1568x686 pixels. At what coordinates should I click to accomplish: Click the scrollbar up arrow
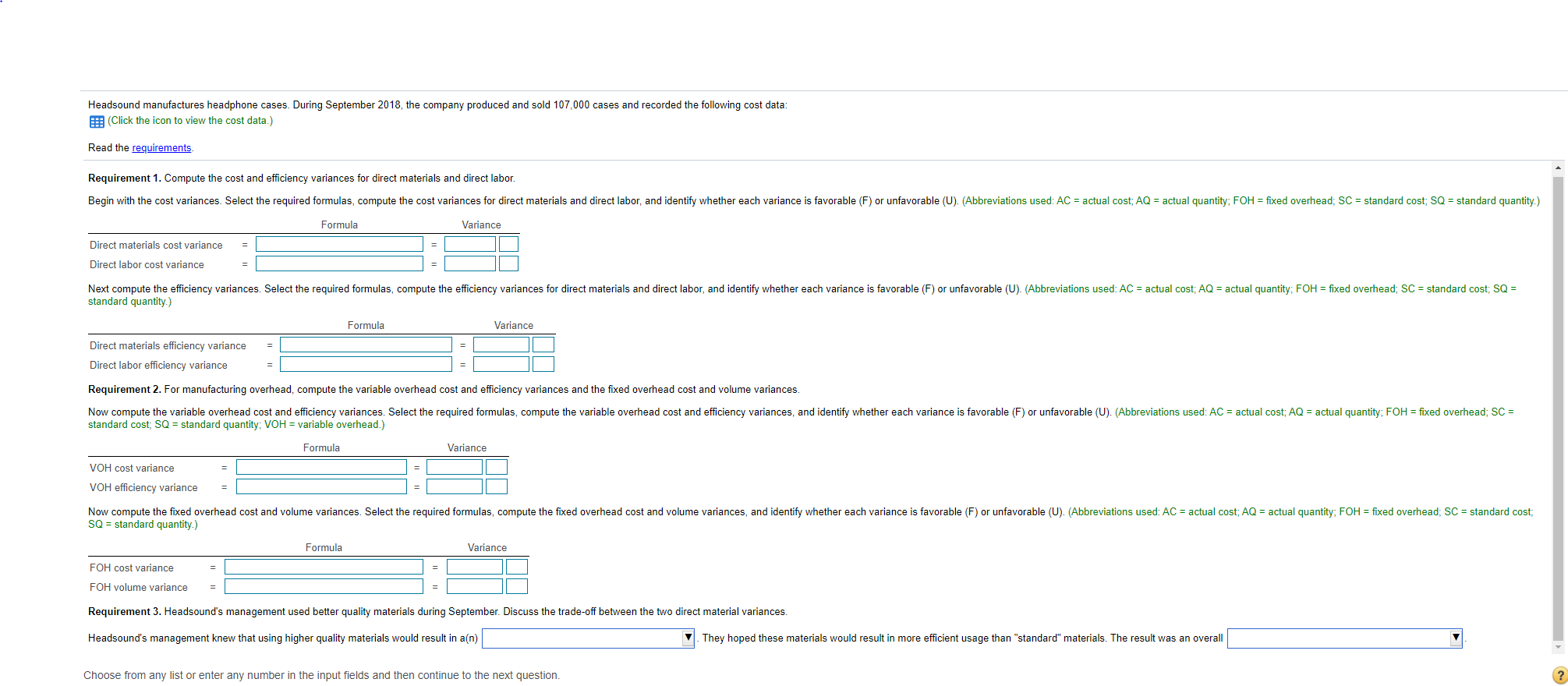click(1558, 168)
